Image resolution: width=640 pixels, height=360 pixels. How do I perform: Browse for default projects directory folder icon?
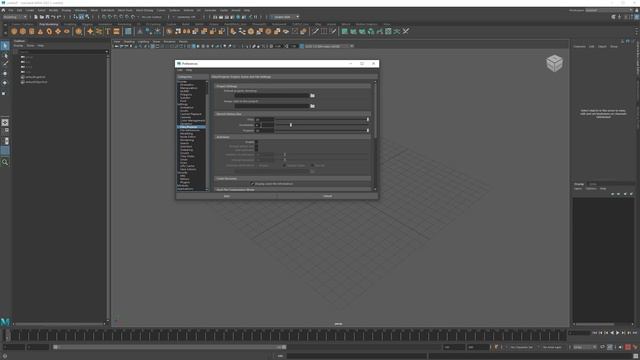tap(312, 96)
